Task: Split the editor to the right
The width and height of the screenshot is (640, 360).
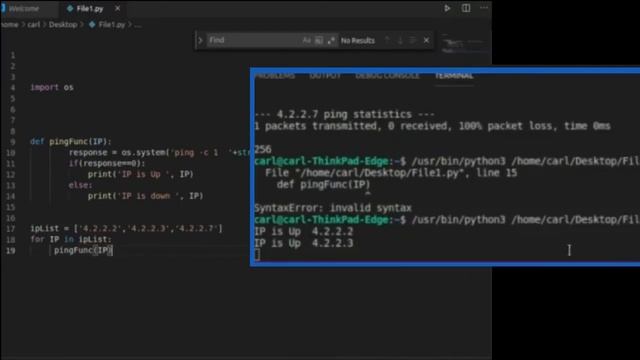Action: 466,8
